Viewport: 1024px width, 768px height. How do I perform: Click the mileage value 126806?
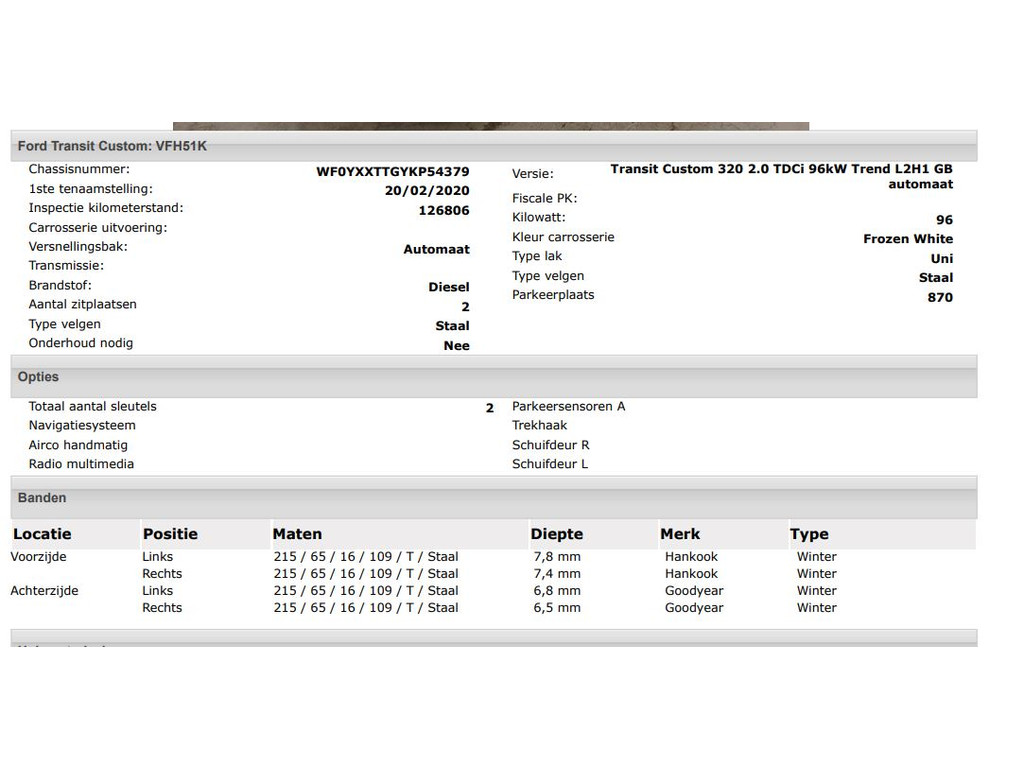point(443,211)
